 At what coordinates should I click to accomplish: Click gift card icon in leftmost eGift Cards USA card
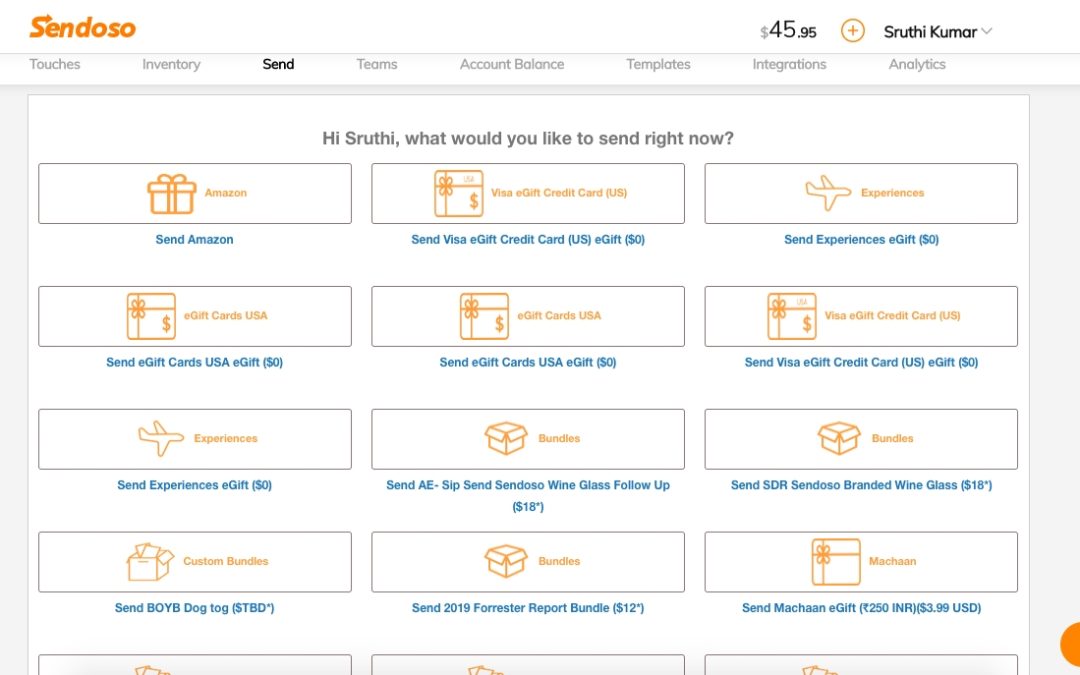click(x=152, y=316)
